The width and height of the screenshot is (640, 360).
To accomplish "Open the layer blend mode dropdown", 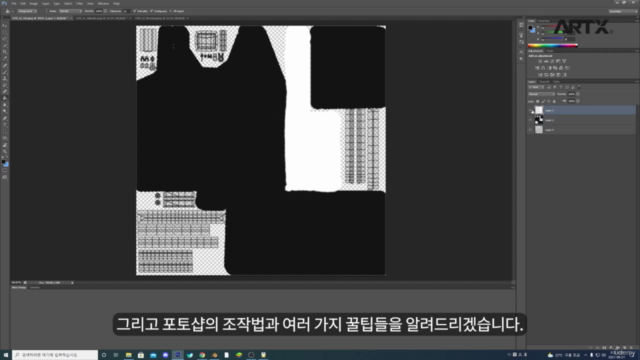I will click(541, 94).
